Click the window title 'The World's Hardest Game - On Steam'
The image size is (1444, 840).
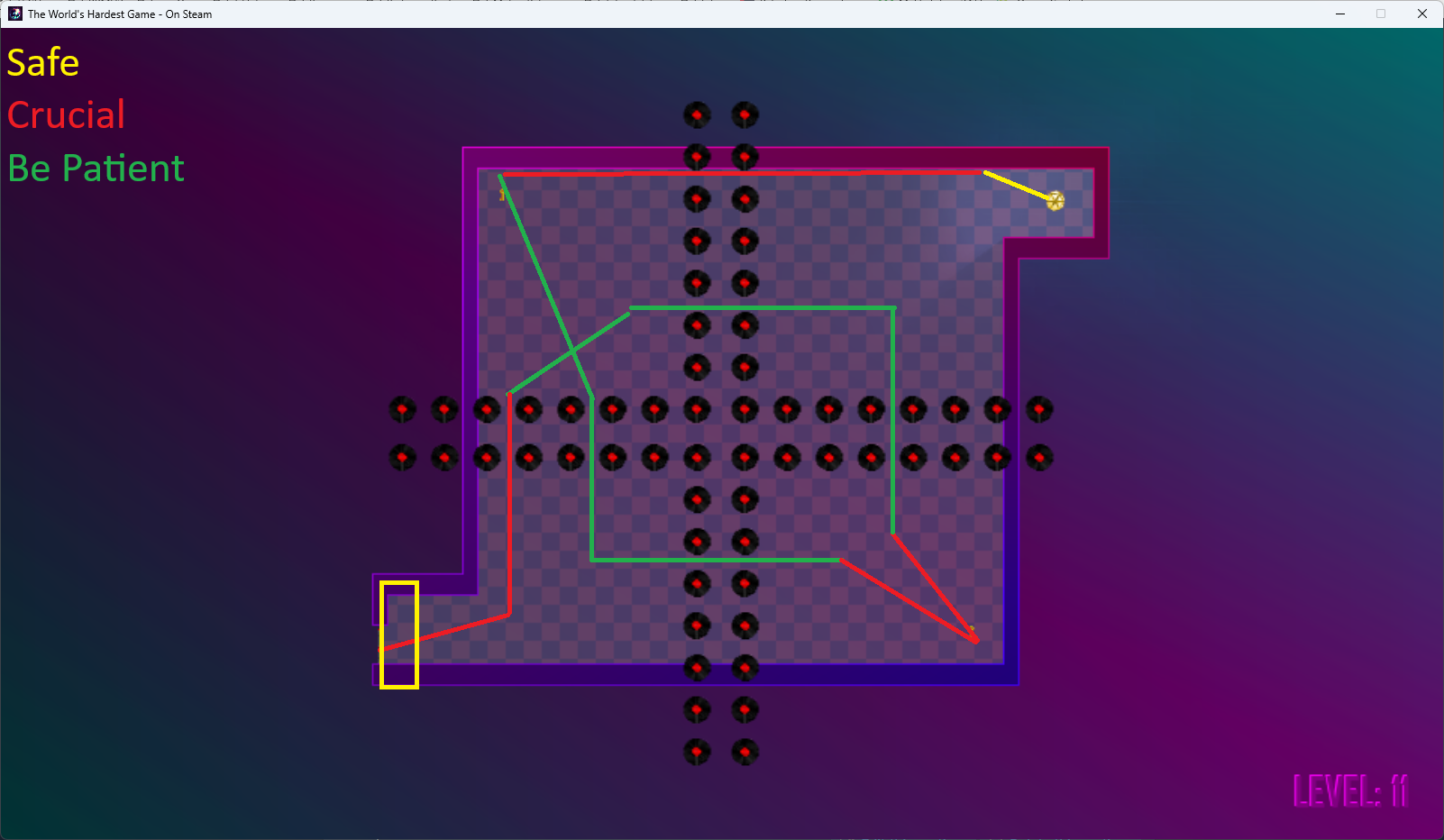click(x=120, y=14)
